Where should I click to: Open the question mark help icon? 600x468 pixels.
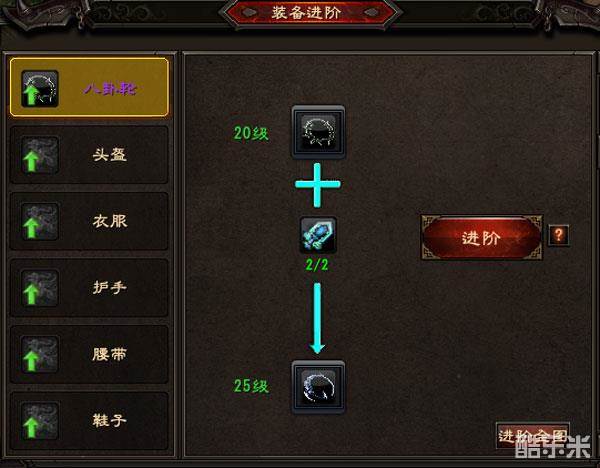tap(558, 235)
